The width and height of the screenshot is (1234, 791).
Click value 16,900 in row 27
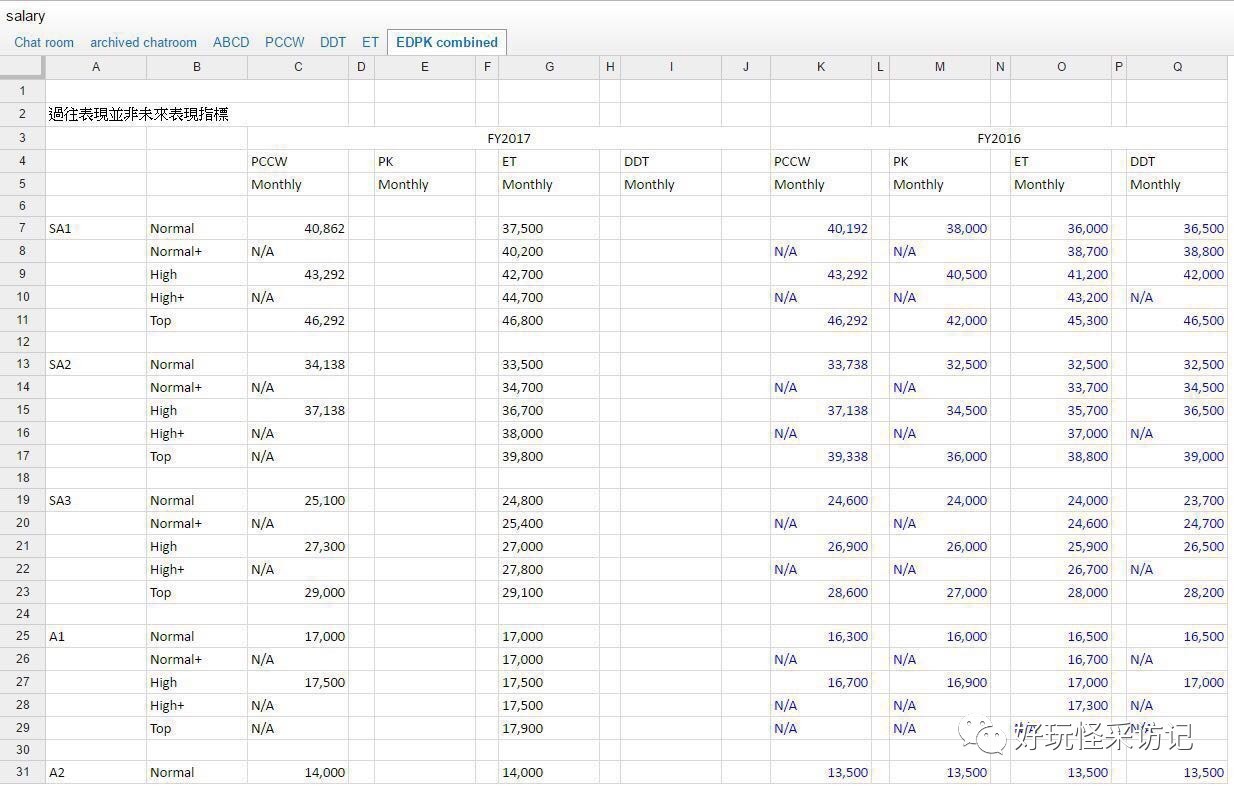[940, 682]
